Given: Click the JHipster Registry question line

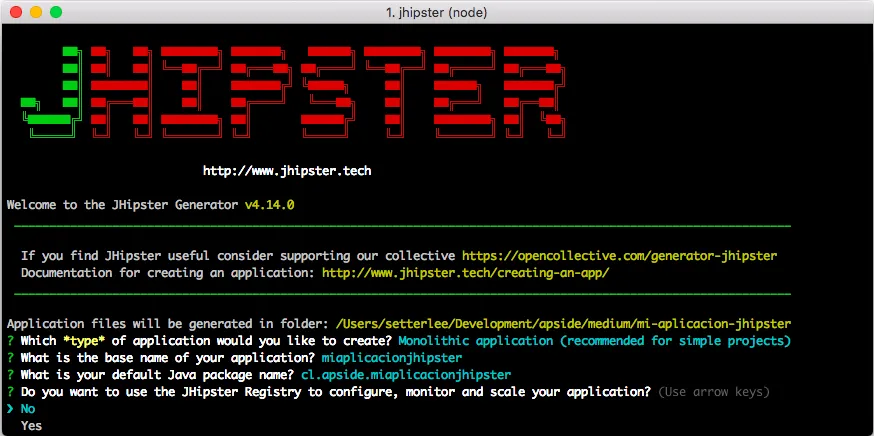Looking at the screenshot, I should 336,392.
